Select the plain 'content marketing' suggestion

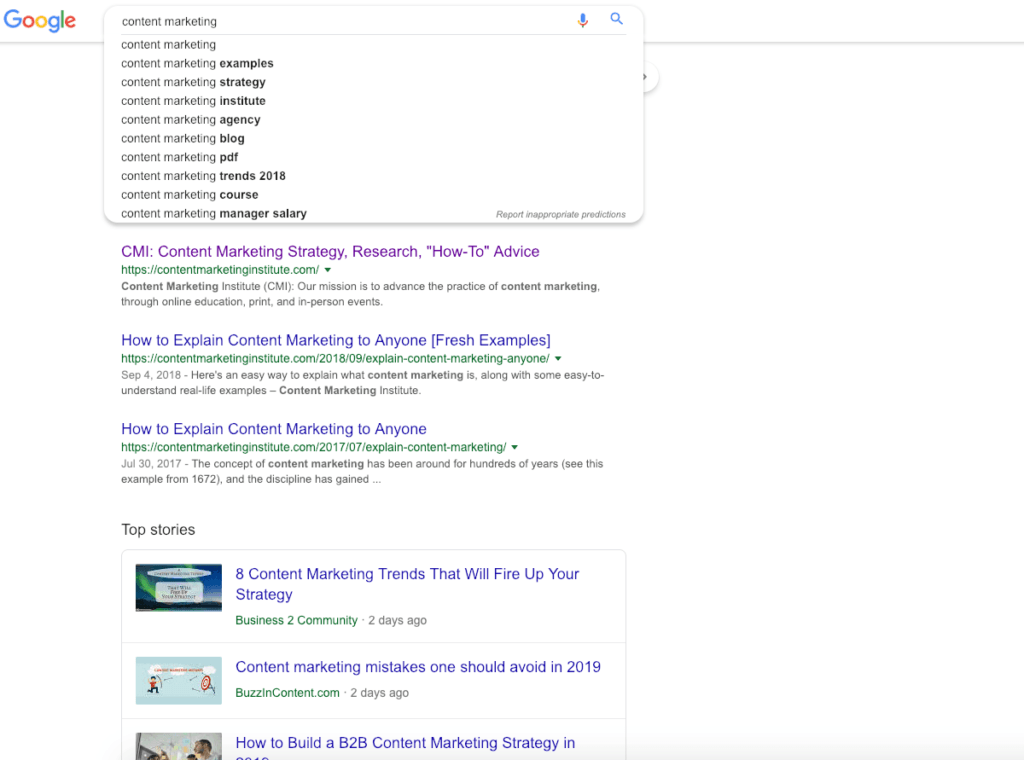coord(168,44)
